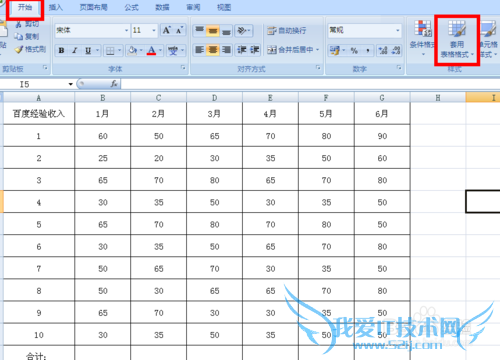
Task: Open the cell styles gallery
Action: point(489,38)
